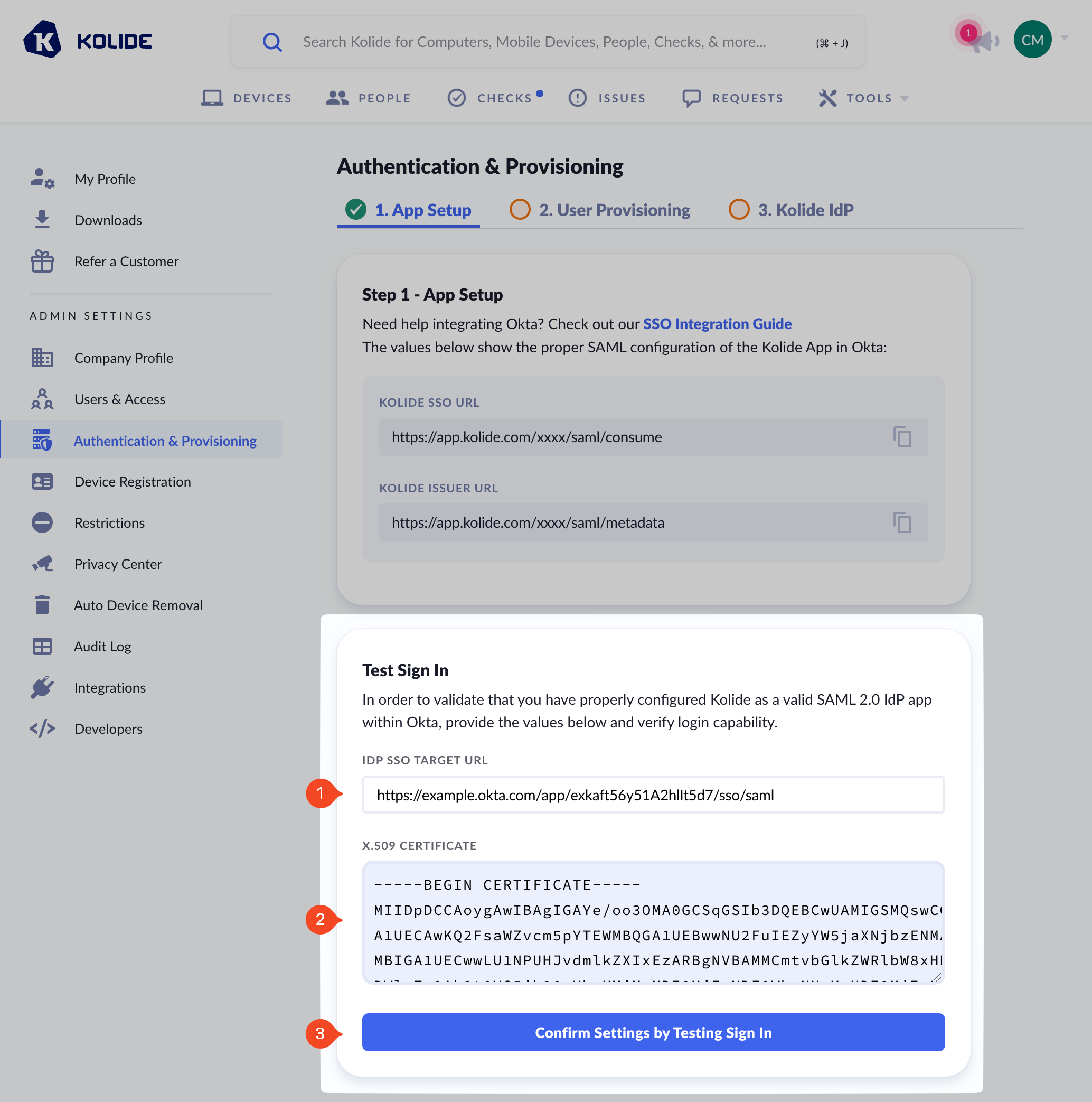
Task: Go to My Profile settings
Action: point(105,179)
